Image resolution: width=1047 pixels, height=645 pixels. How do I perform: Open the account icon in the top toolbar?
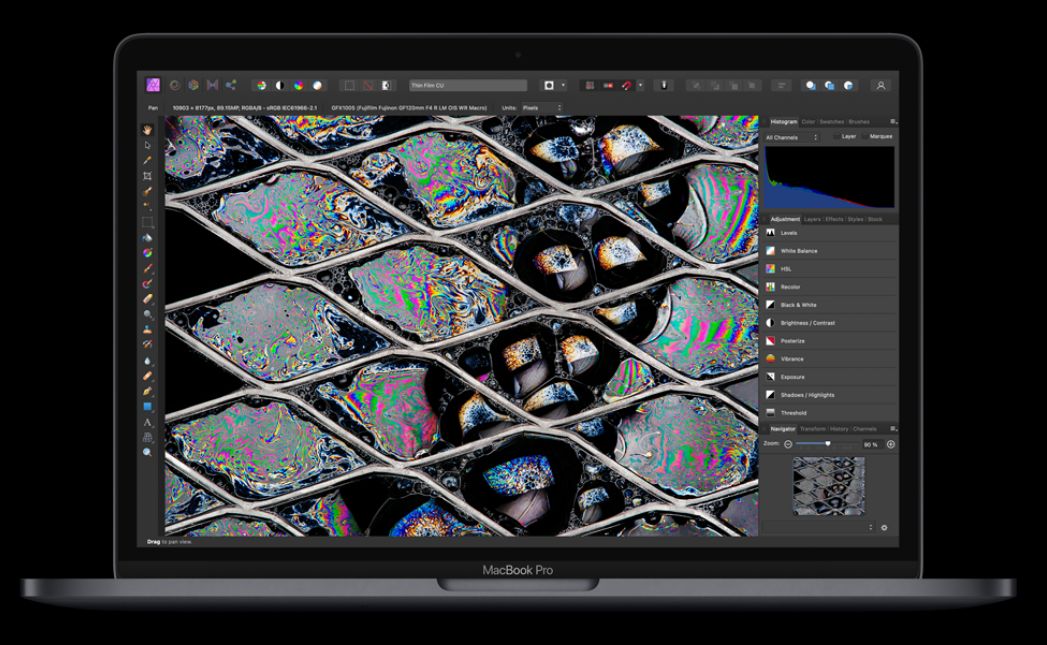click(x=880, y=86)
